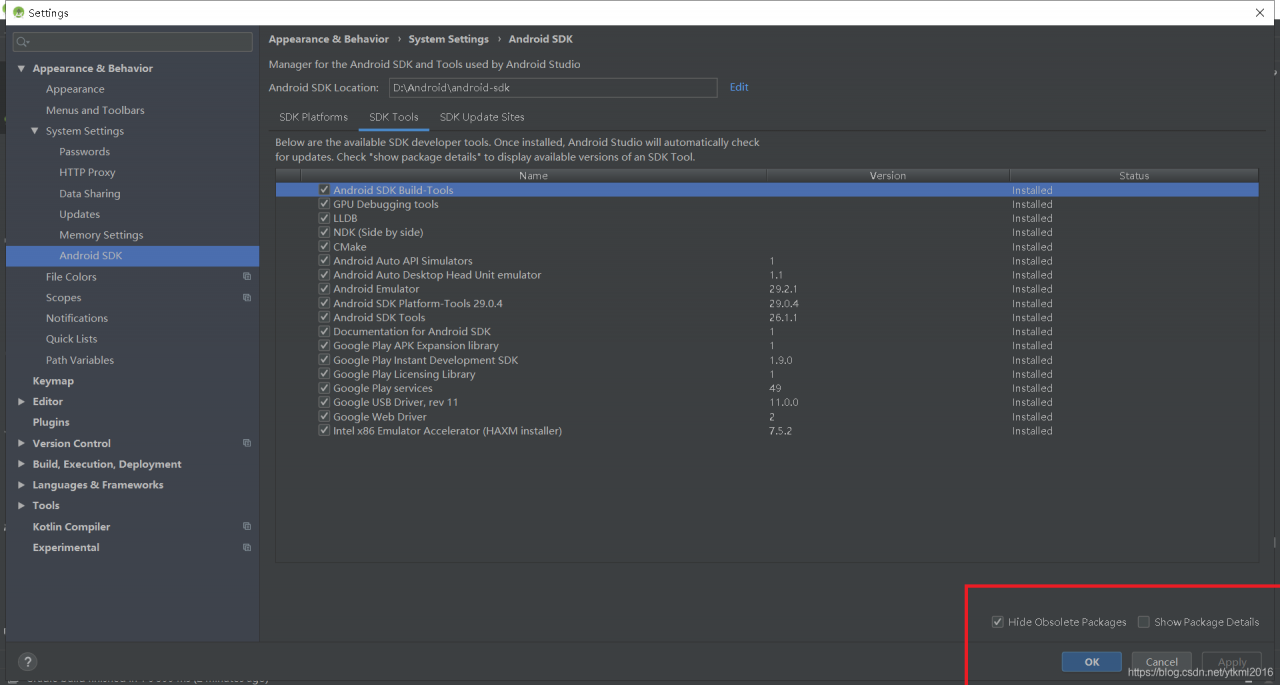Click the project-level icon beside Version Control
This screenshot has height=685, width=1280.
[x=247, y=443]
